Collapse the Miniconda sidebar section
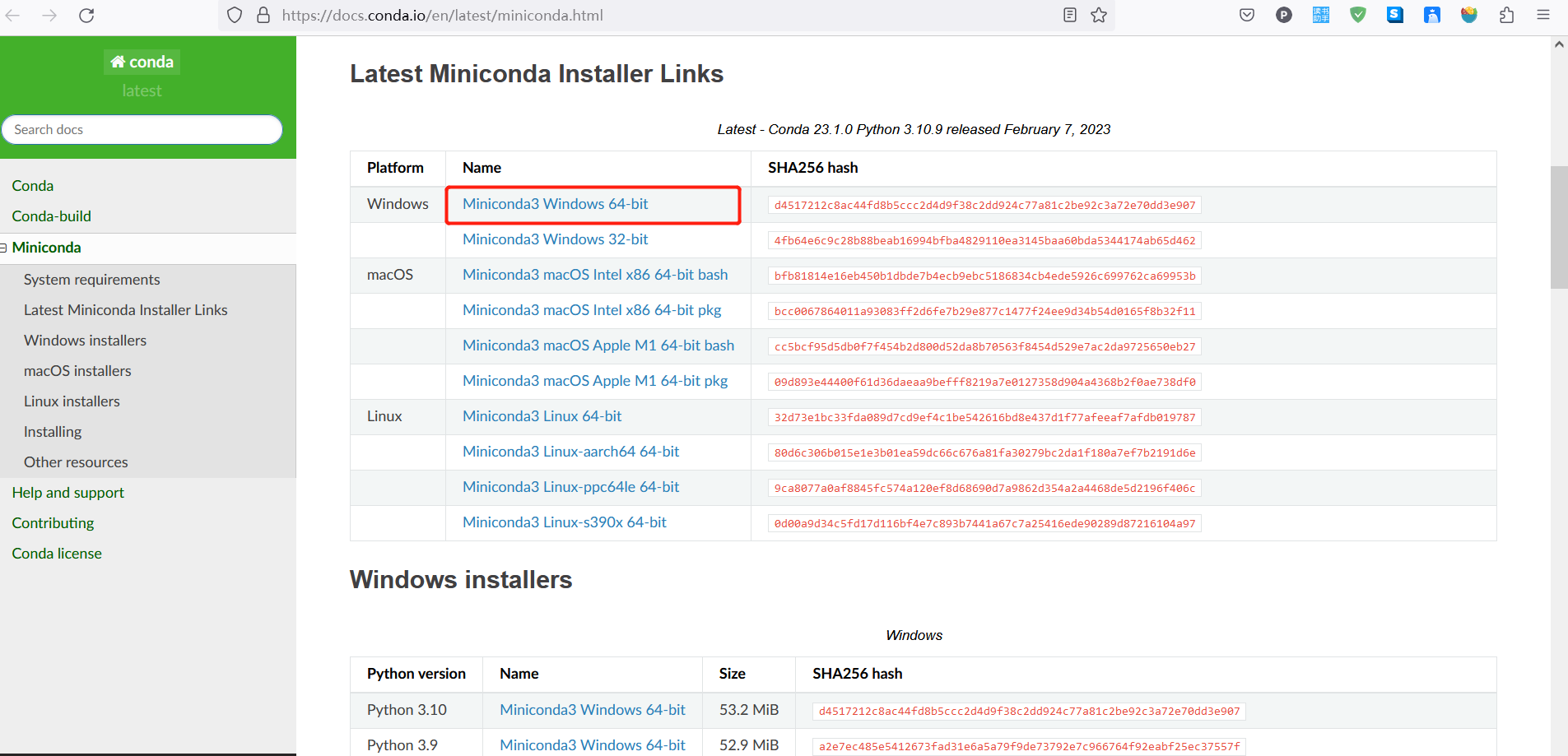The height and width of the screenshot is (756, 1568). pos(3,248)
